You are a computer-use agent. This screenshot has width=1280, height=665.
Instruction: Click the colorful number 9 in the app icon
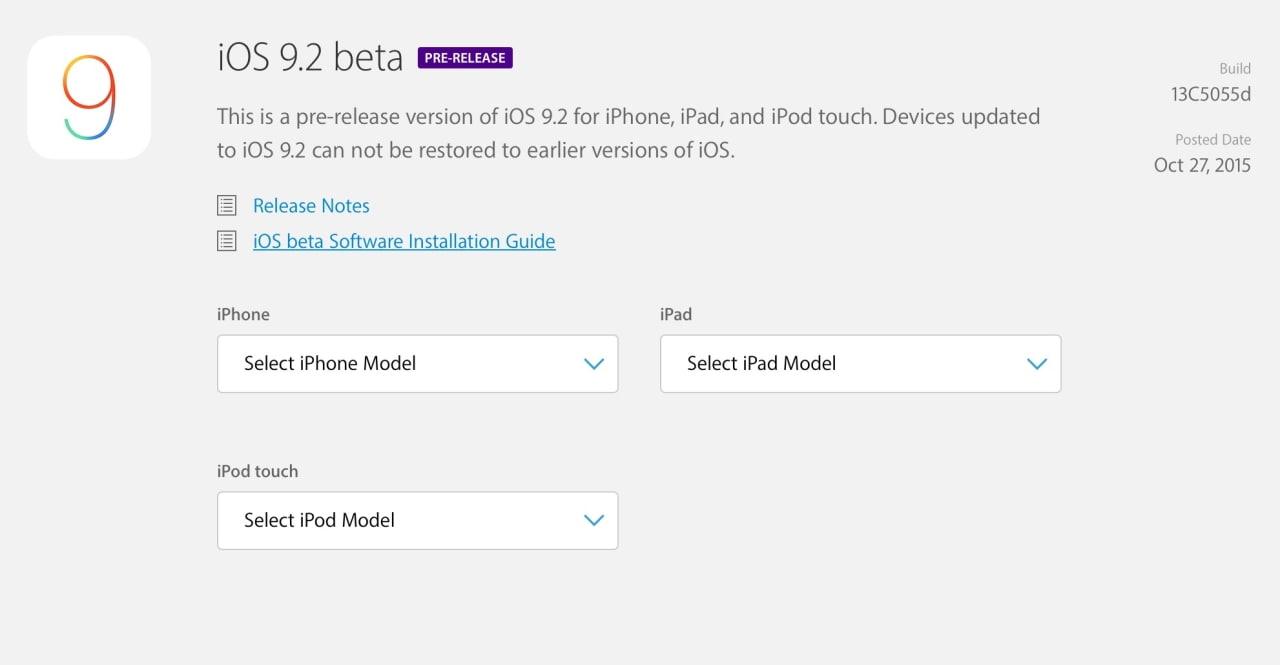pyautogui.click(x=88, y=96)
